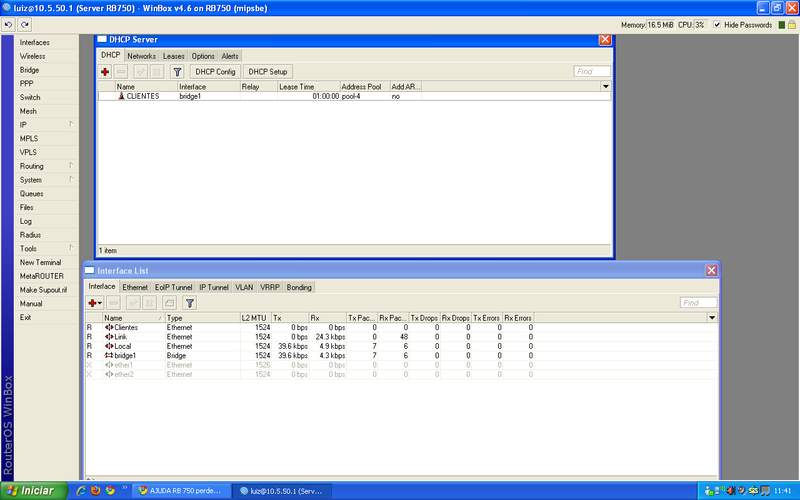Switch to Networks tab in DHCP Server

click(141, 56)
